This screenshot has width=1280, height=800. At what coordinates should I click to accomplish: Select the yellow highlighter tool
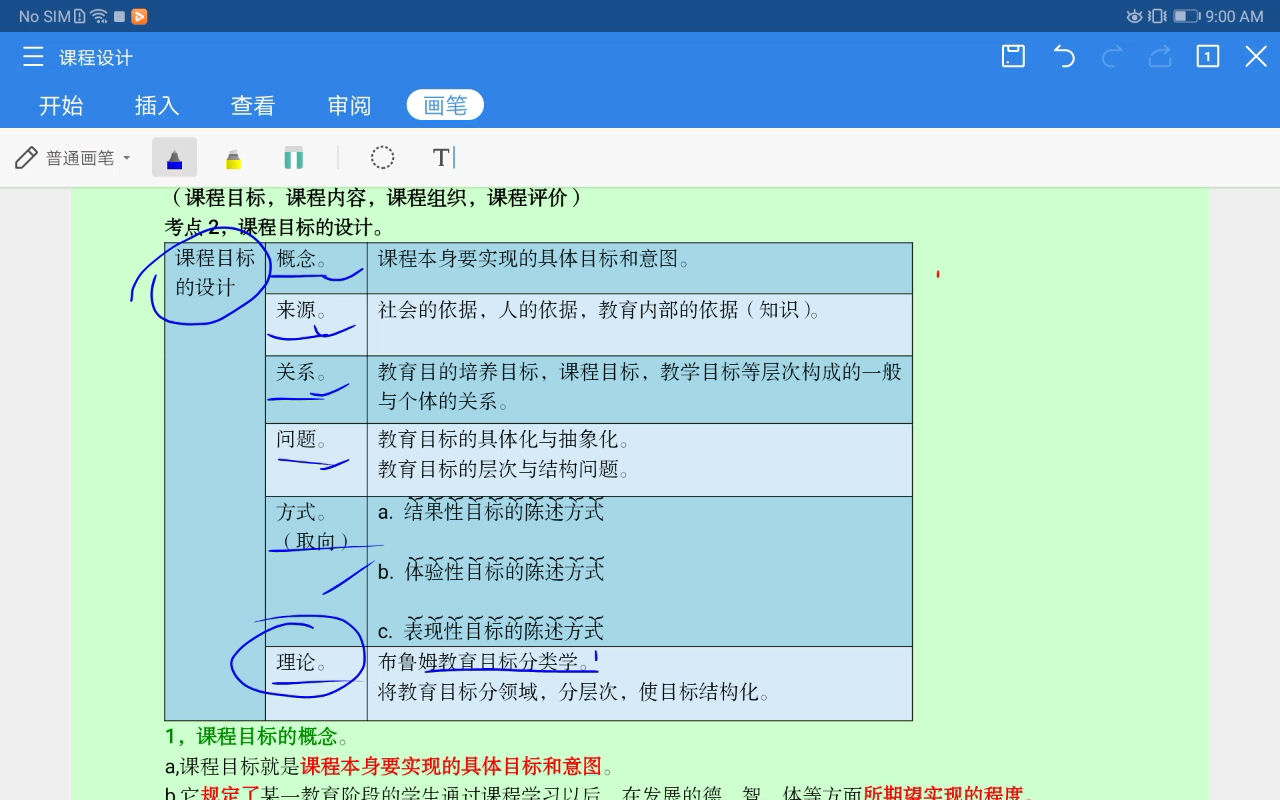[233, 158]
